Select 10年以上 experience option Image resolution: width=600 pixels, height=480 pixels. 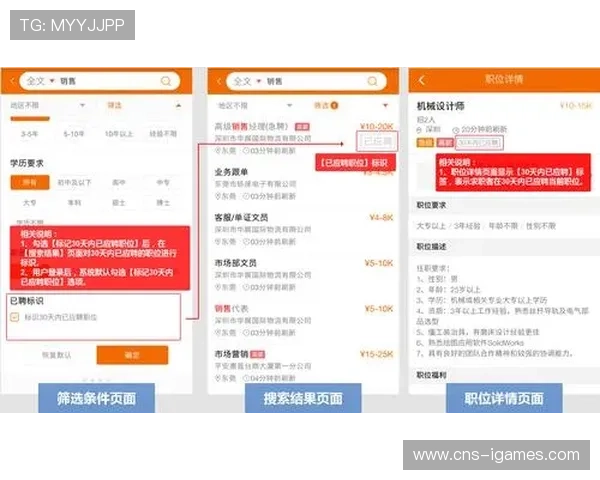(119, 134)
